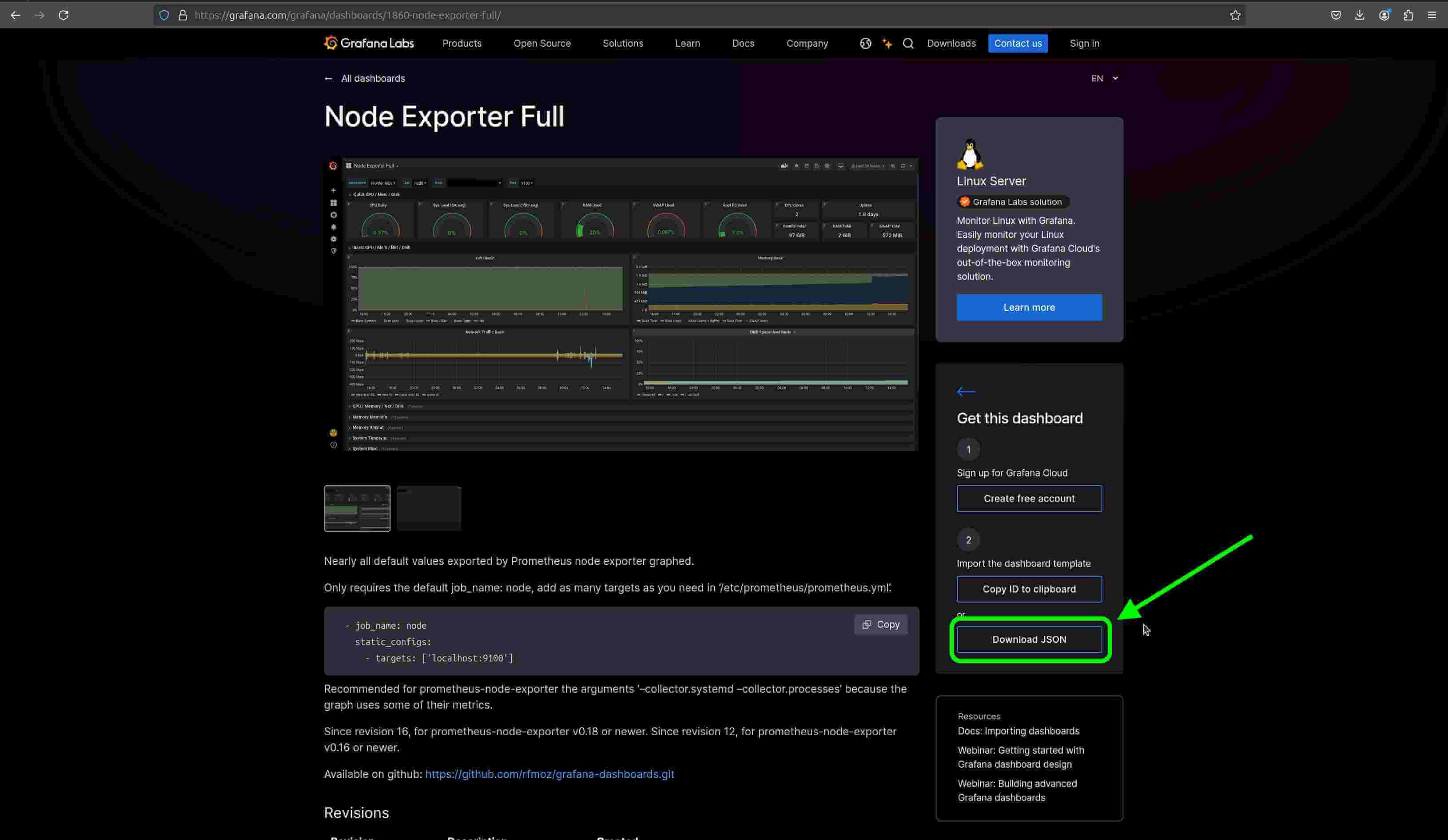Click Create free account
Viewport: 1448px width, 840px height.
point(1029,499)
